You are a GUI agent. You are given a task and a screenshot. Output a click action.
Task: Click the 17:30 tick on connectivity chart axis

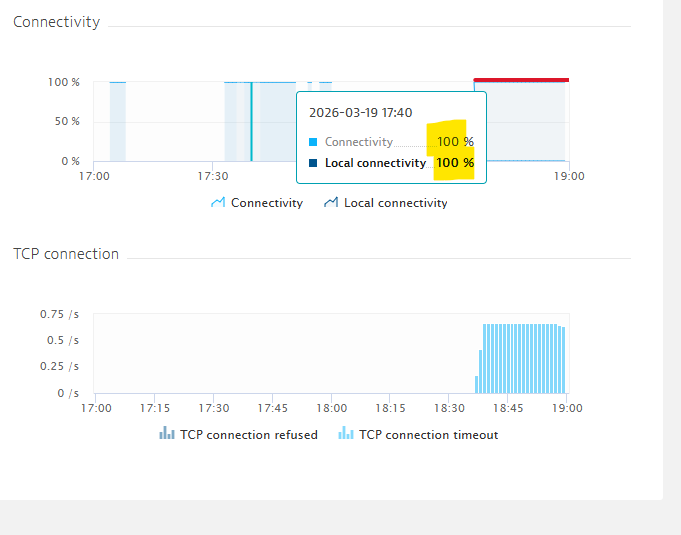(x=213, y=176)
